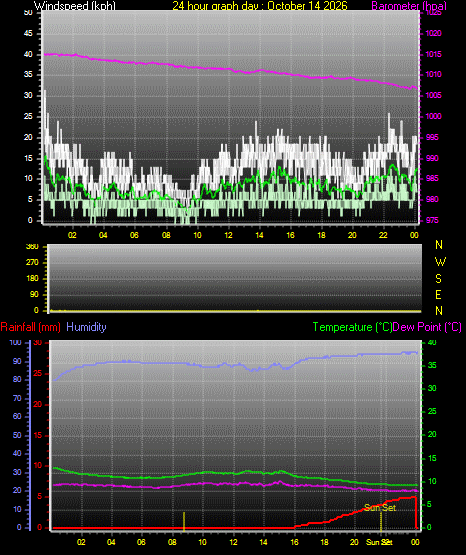This screenshot has width=466, height=555.
Task: Click hour 14 under the windspeed chart
Action: coord(259,235)
